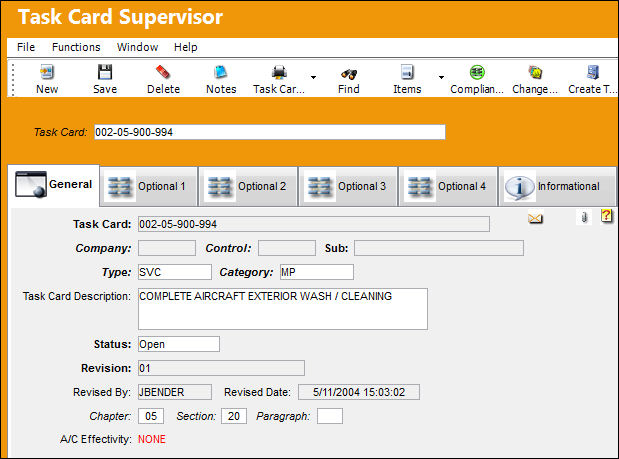Click the empty Paragraph field

click(x=330, y=416)
